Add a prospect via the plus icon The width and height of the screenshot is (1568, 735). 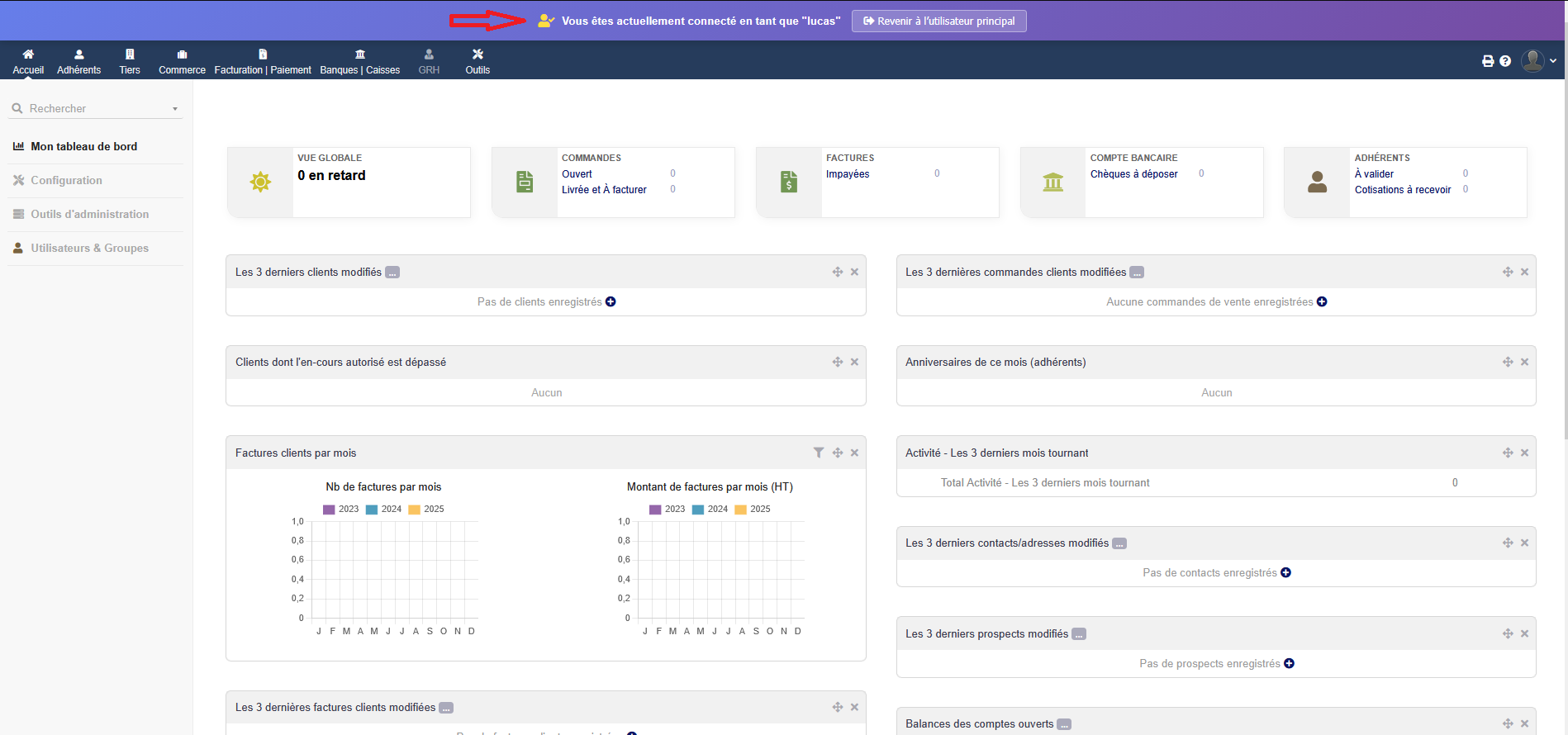click(1289, 663)
